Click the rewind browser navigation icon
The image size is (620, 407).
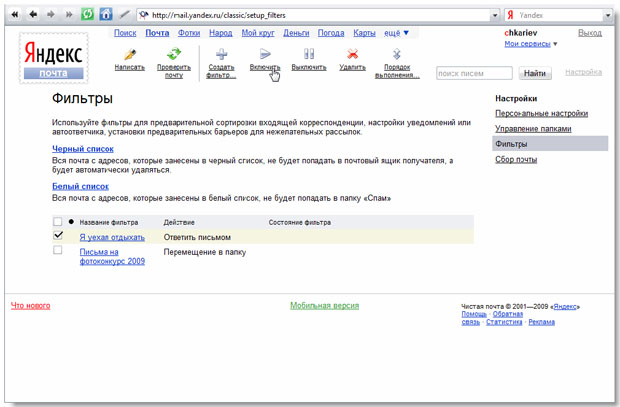[x=15, y=15]
